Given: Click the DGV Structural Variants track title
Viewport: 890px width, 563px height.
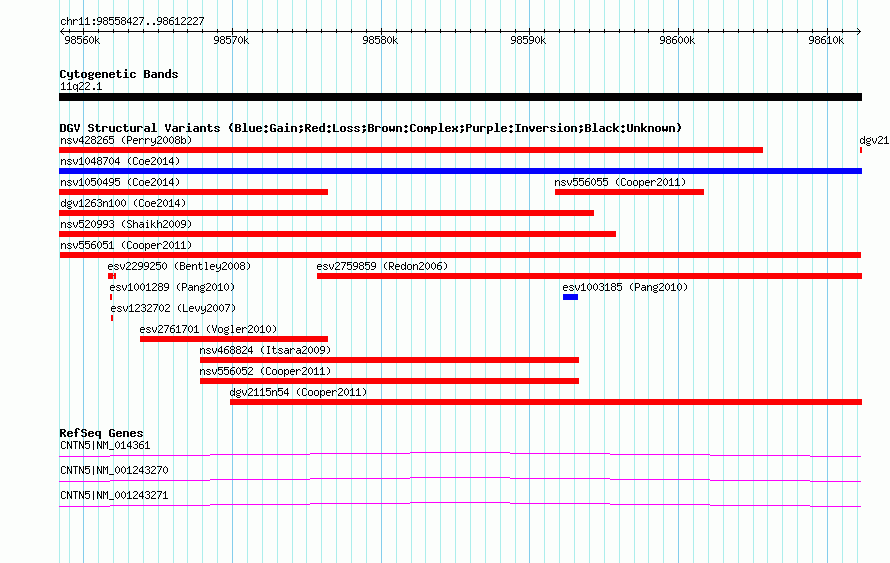Looking at the screenshot, I should tap(371, 128).
